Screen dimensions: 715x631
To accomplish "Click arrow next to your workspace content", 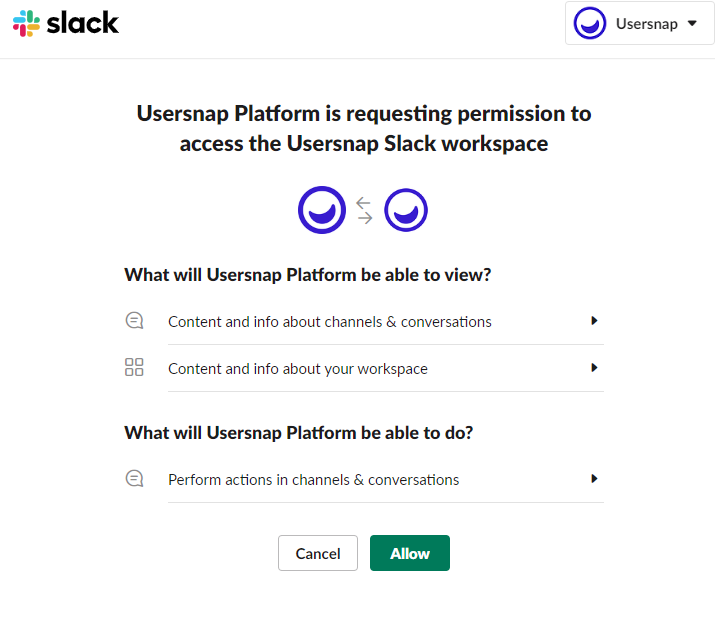I will (x=594, y=367).
